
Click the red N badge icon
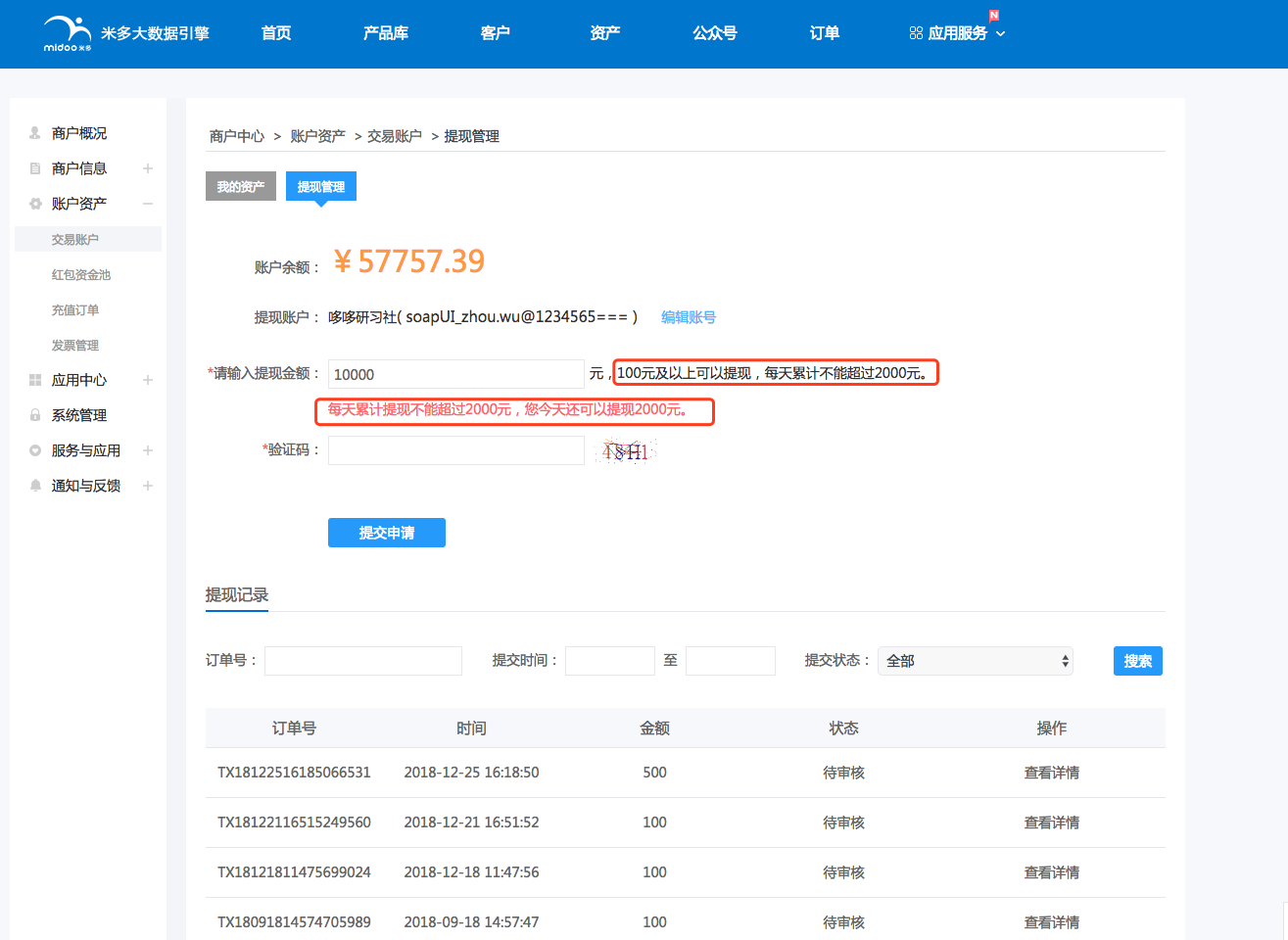click(x=994, y=16)
